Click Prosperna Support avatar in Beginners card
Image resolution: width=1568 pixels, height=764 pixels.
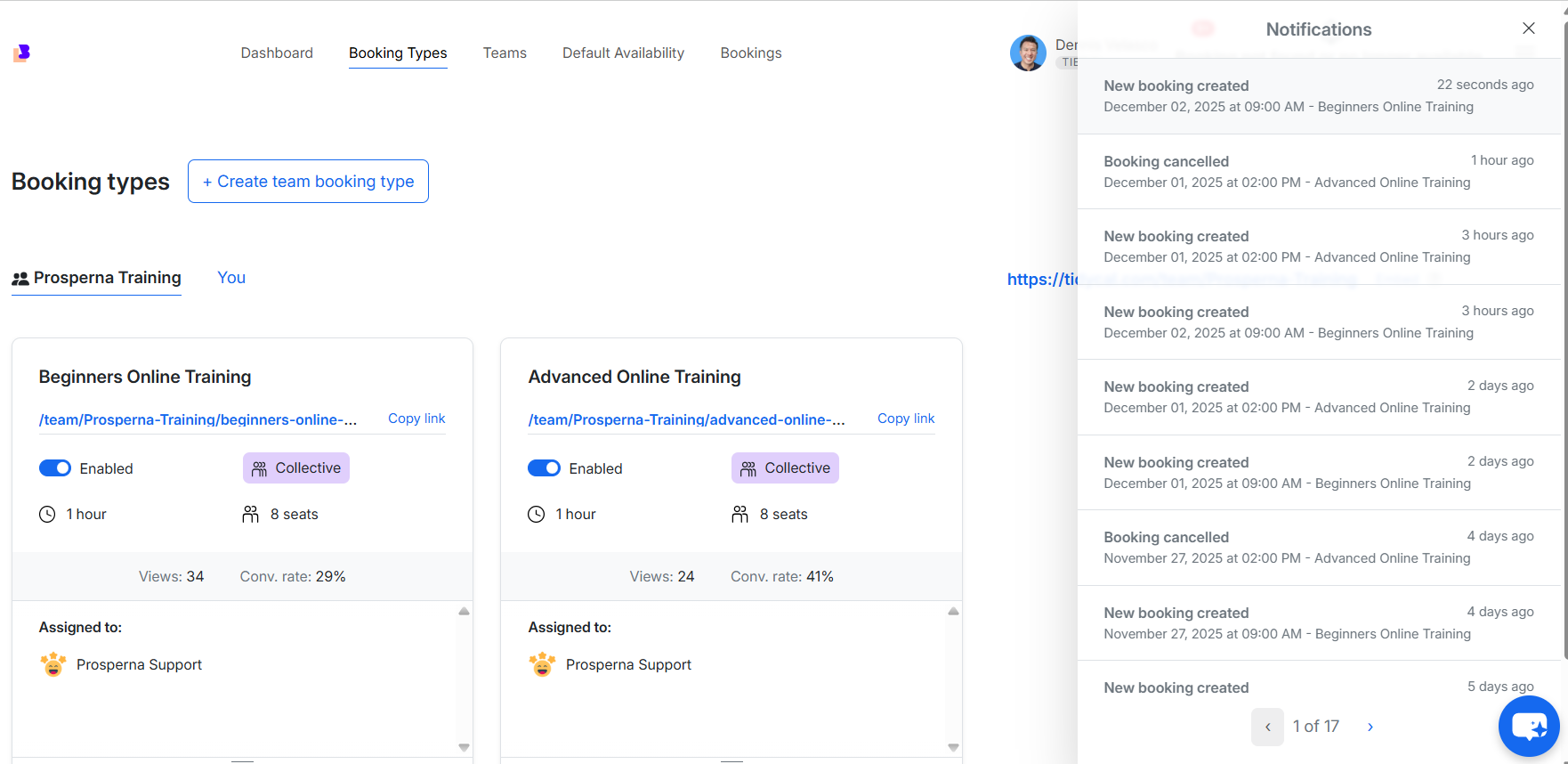point(53,664)
